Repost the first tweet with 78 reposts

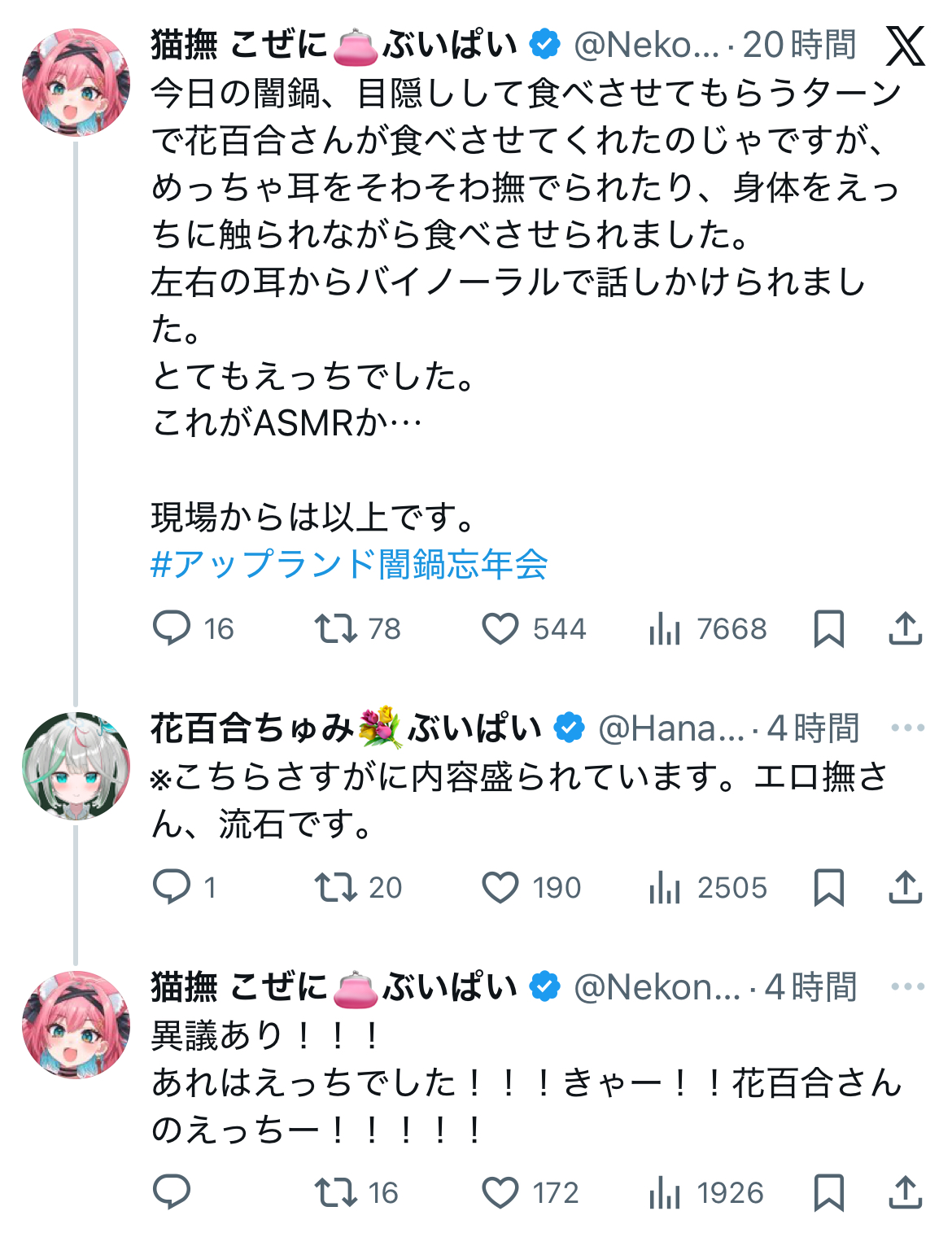click(x=335, y=628)
